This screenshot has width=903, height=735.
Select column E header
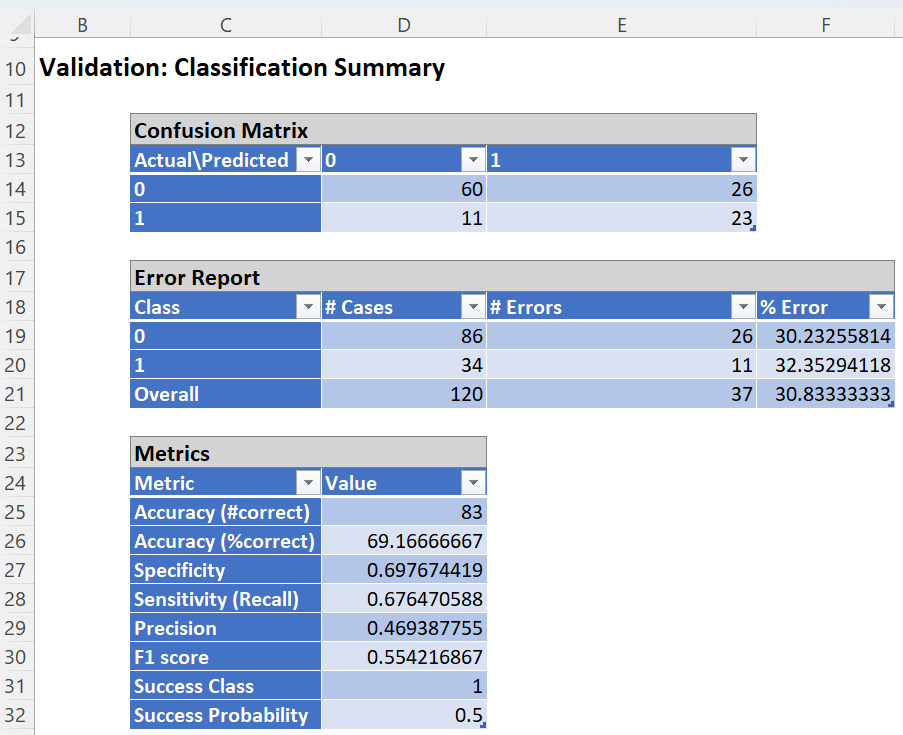point(621,25)
